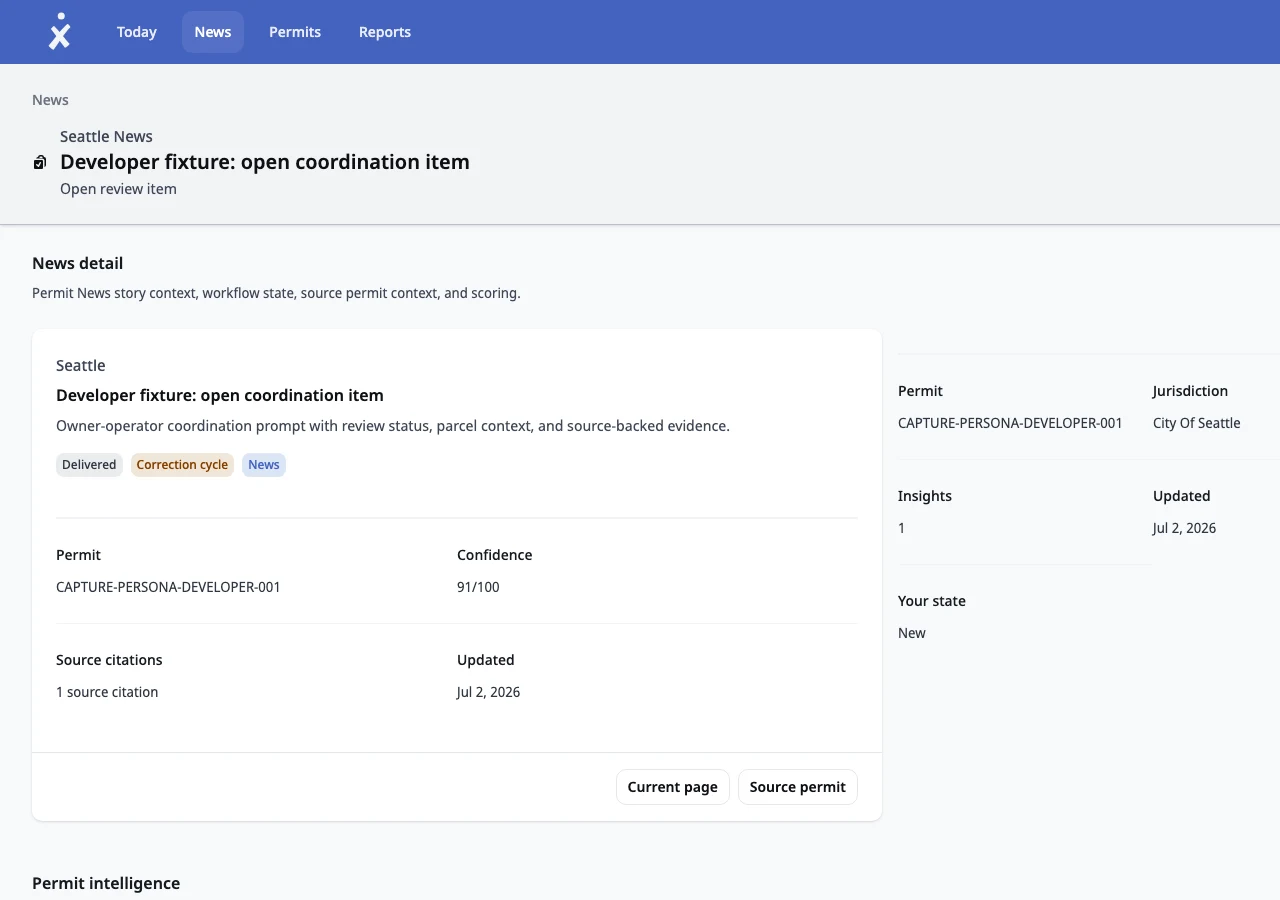1280x900 pixels.
Task: Click the card's 'Seattle' label
Action: [81, 366]
